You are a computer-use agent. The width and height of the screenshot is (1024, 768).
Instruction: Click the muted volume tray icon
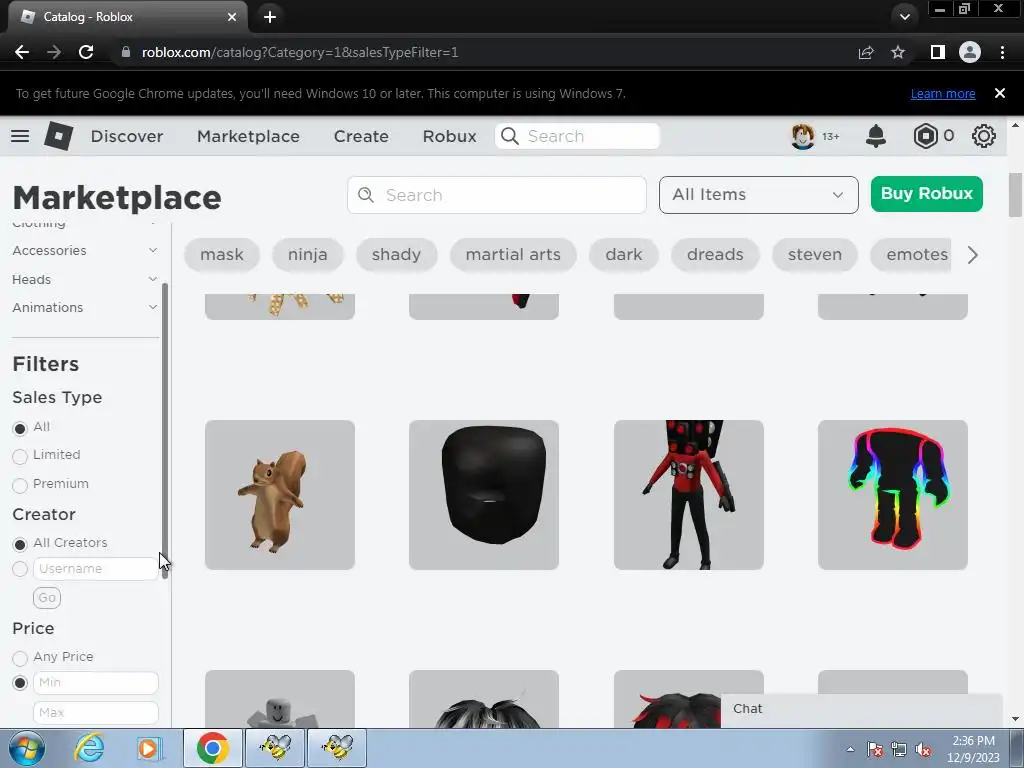click(923, 750)
